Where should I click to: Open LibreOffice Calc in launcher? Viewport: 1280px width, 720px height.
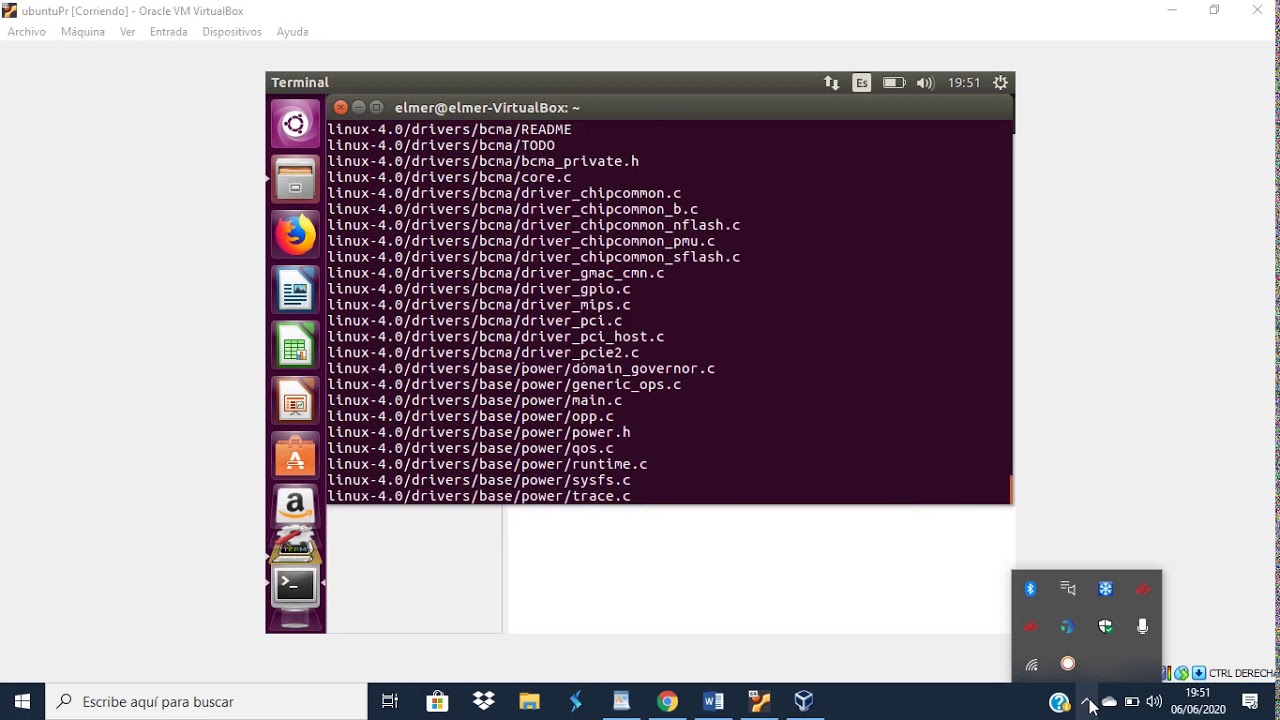(x=295, y=346)
